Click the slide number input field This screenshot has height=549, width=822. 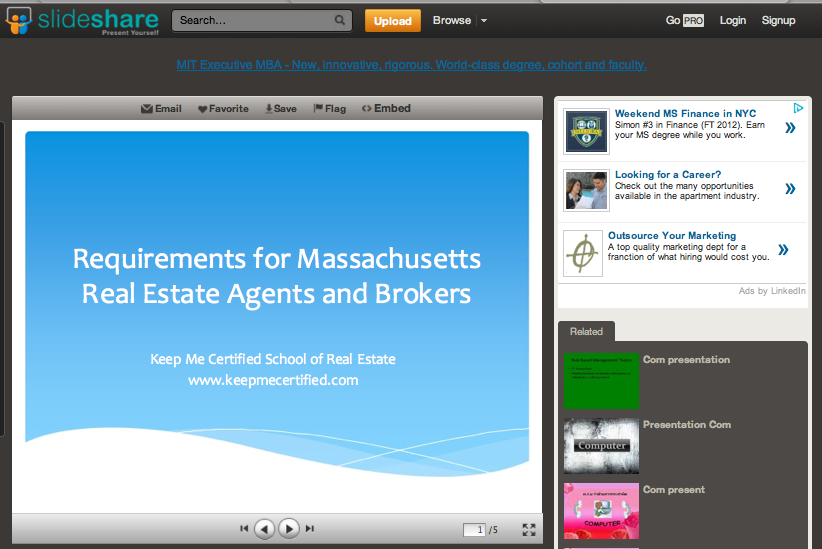(474, 530)
